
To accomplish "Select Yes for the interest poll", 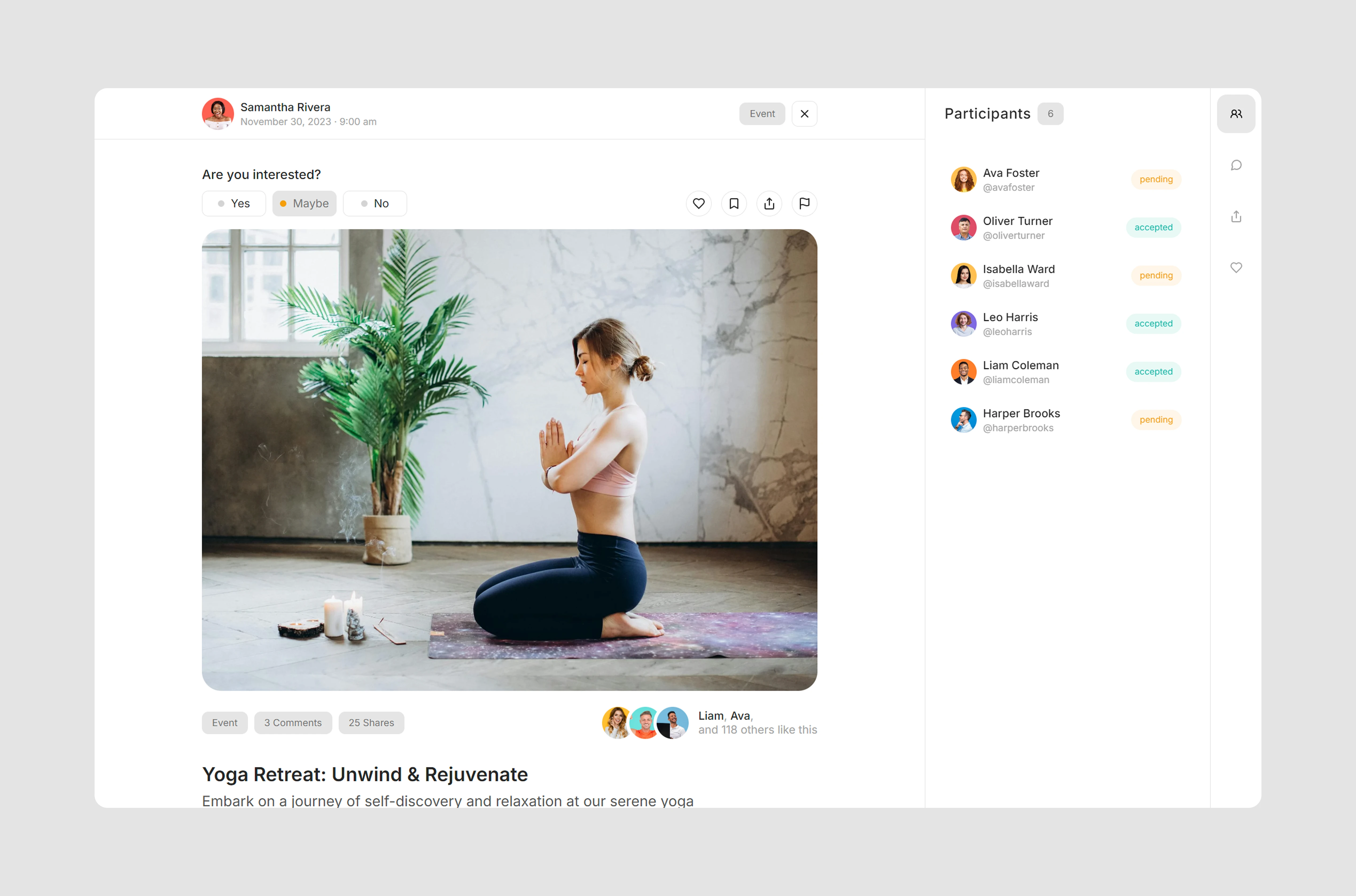I will [234, 203].
